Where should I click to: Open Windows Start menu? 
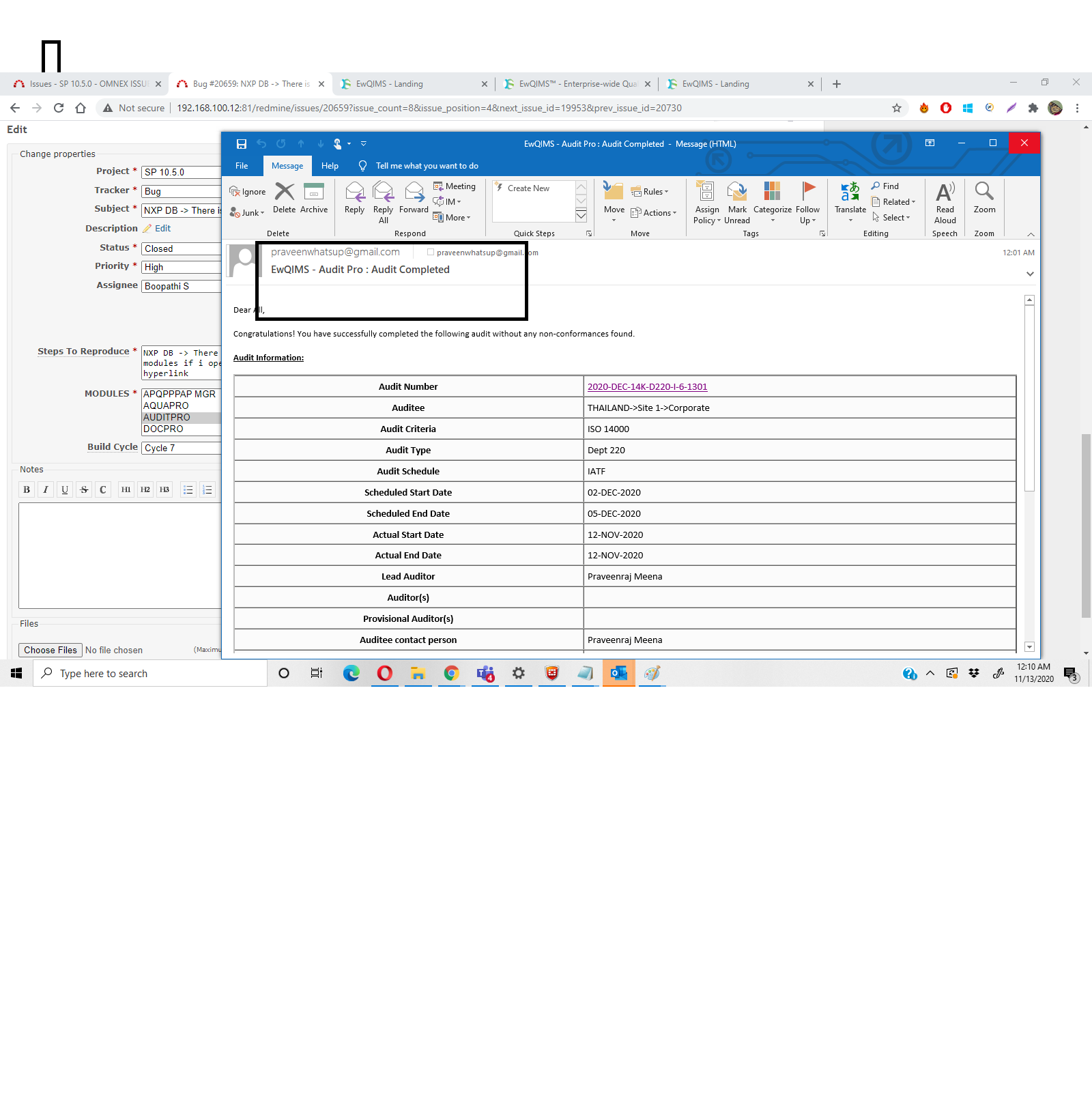pos(16,674)
